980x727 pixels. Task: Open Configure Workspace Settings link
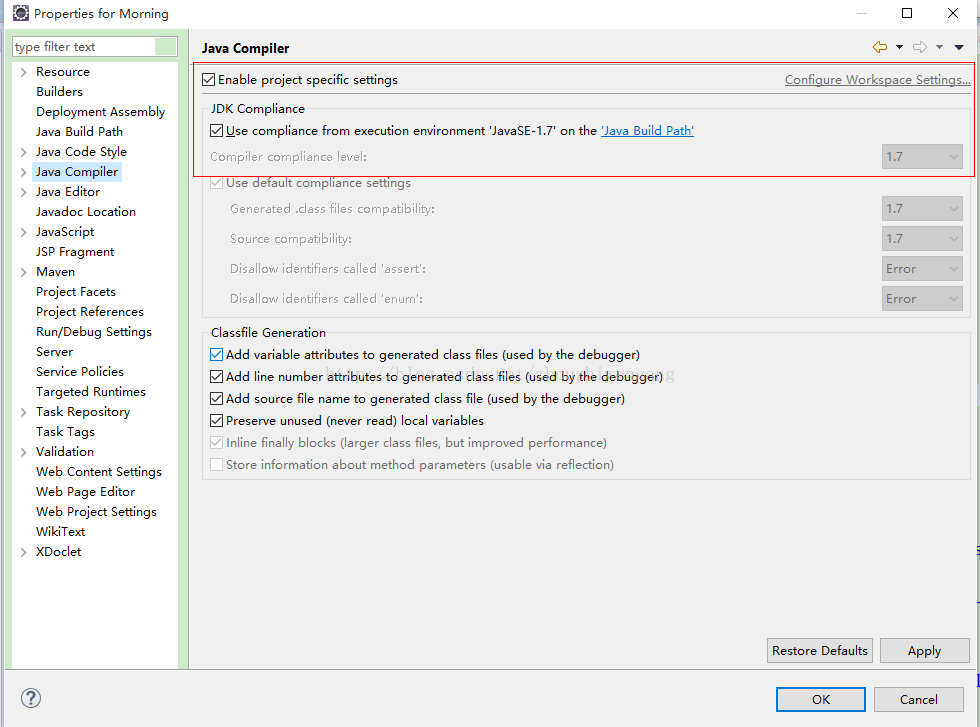point(878,80)
